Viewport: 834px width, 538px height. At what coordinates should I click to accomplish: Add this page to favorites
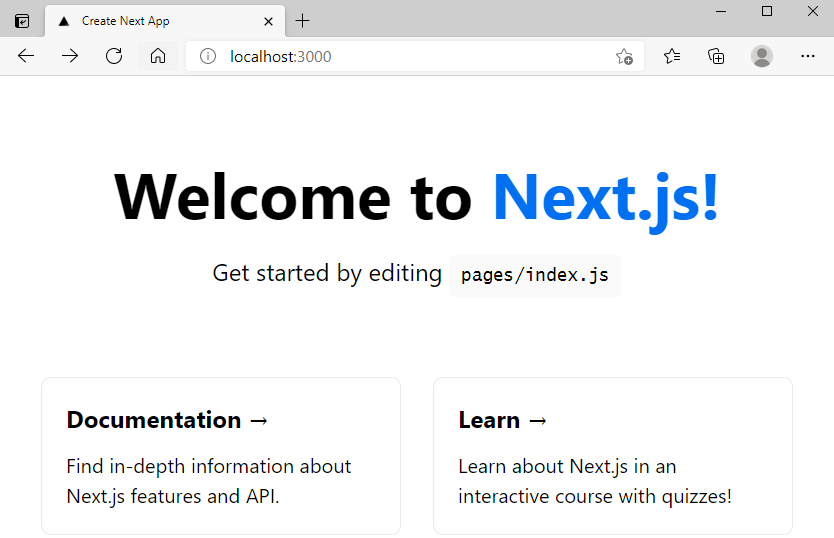click(624, 56)
